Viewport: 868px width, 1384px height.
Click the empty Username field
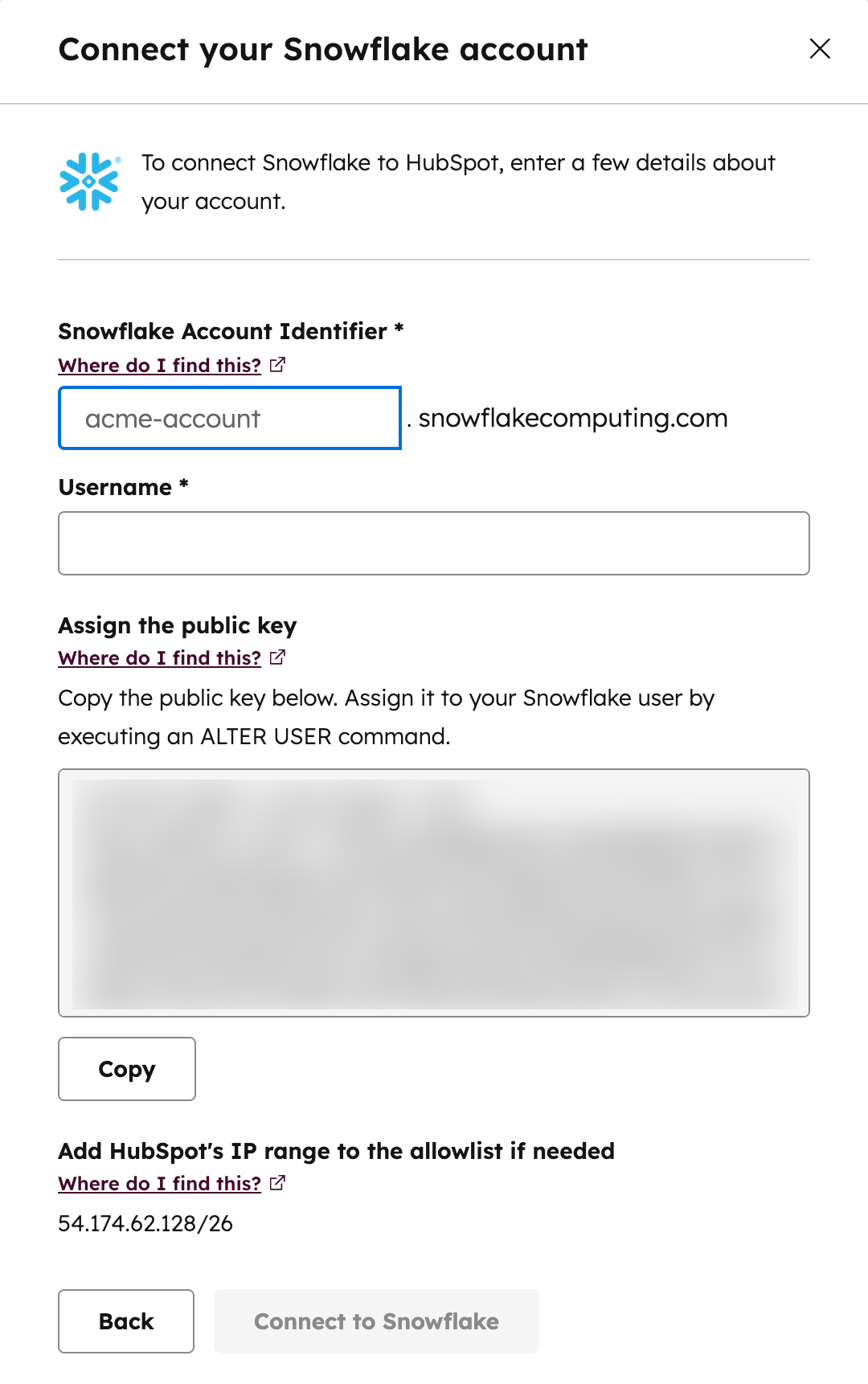[x=434, y=543]
